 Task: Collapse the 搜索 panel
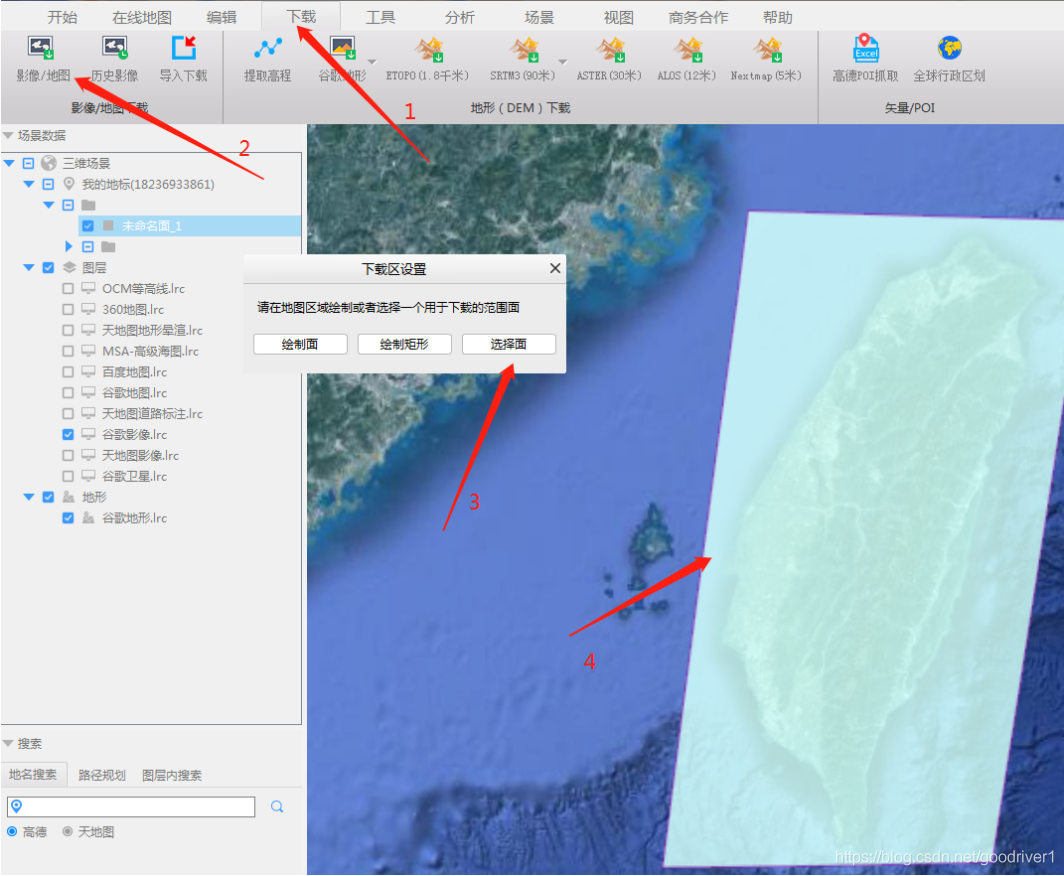(8, 744)
